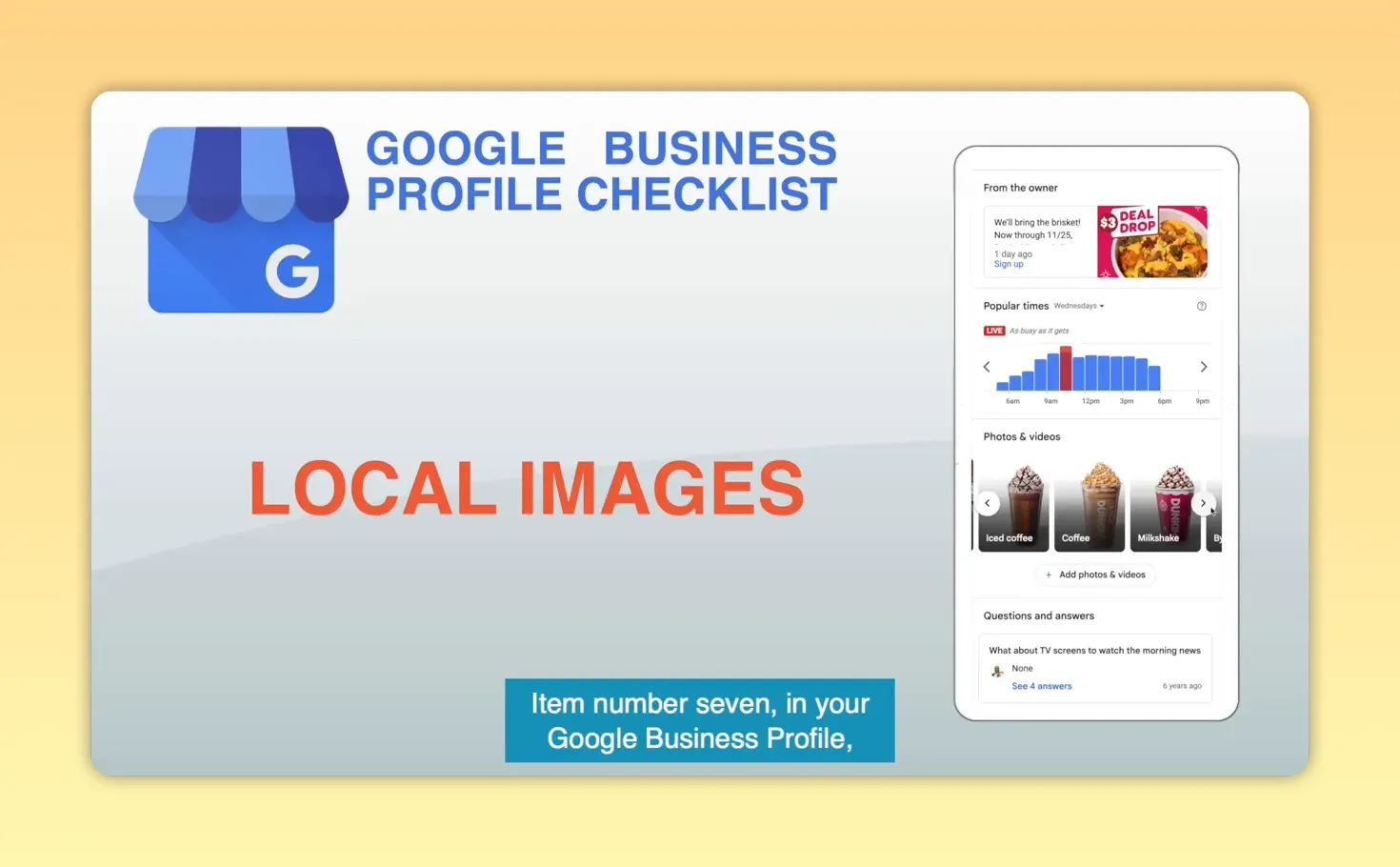Click the '9pm' axis label on chart
Viewport: 1400px width, 867px height.
[1203, 401]
